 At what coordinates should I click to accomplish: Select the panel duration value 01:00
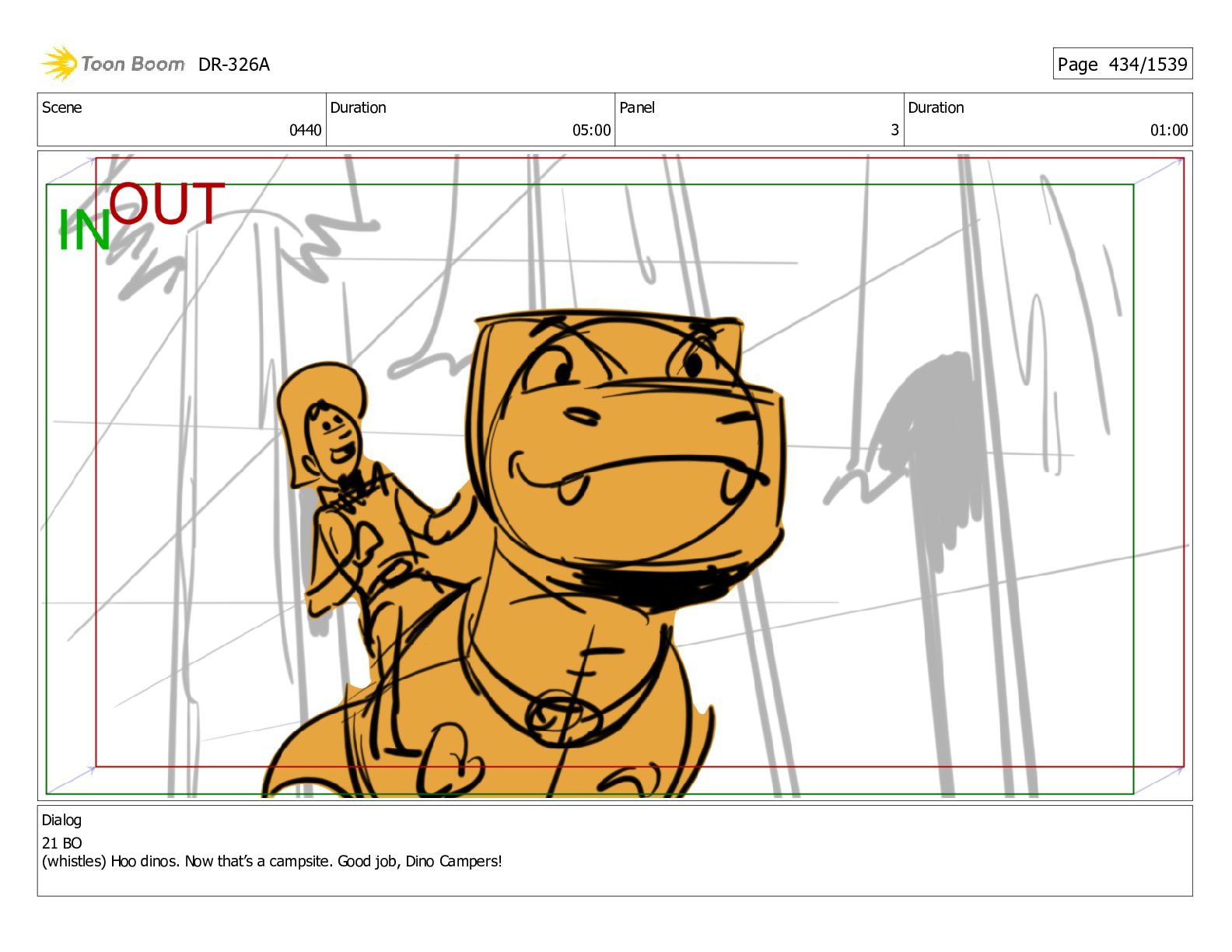pyautogui.click(x=1169, y=130)
